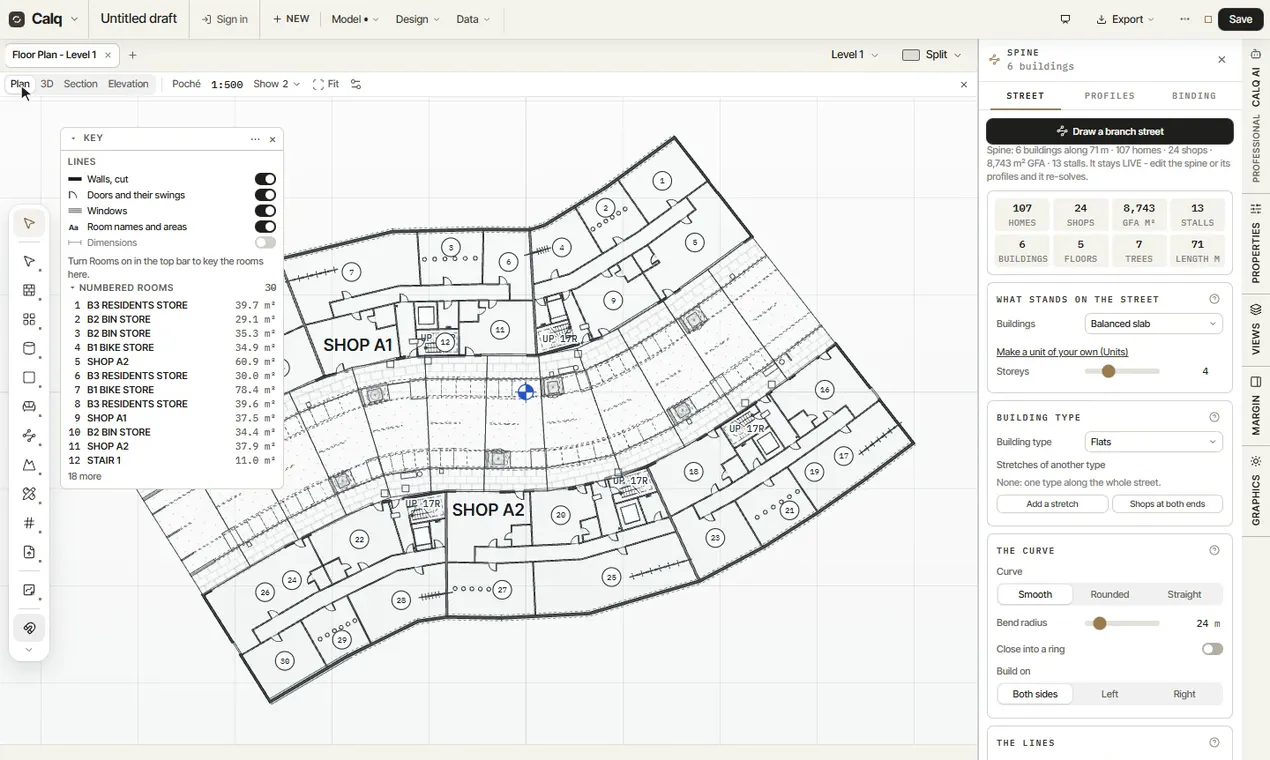Open the Export dropdown
This screenshot has width=1270, height=760.
pos(1125,19)
